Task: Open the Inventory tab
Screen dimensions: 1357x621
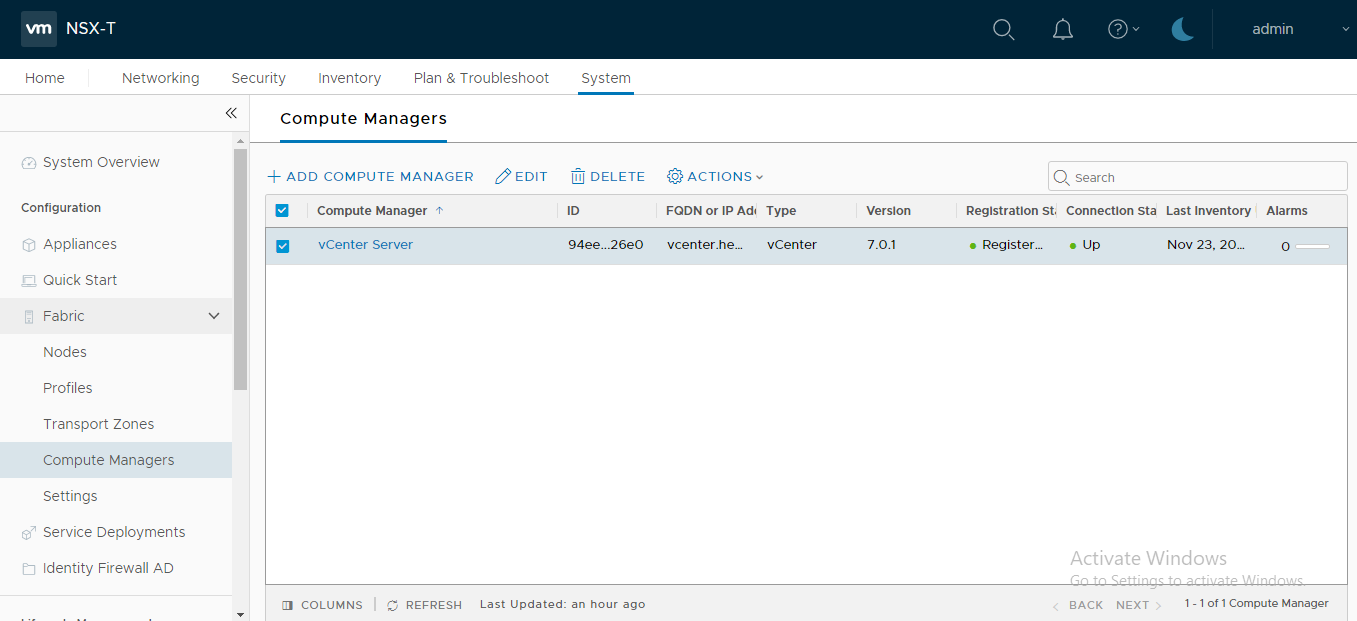Action: tap(349, 78)
